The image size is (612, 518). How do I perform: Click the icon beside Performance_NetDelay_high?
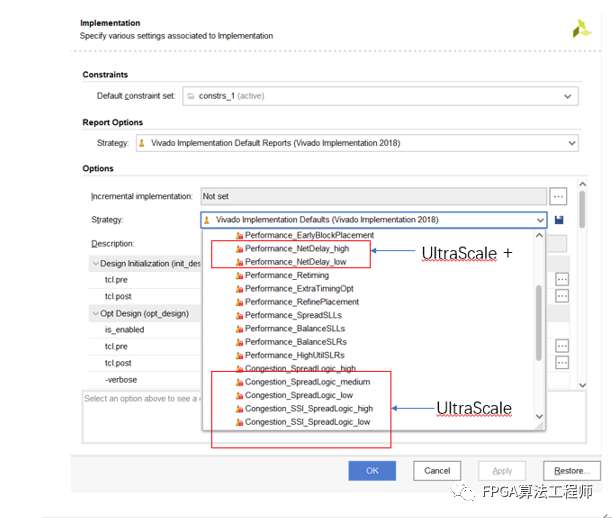pyautogui.click(x=239, y=248)
